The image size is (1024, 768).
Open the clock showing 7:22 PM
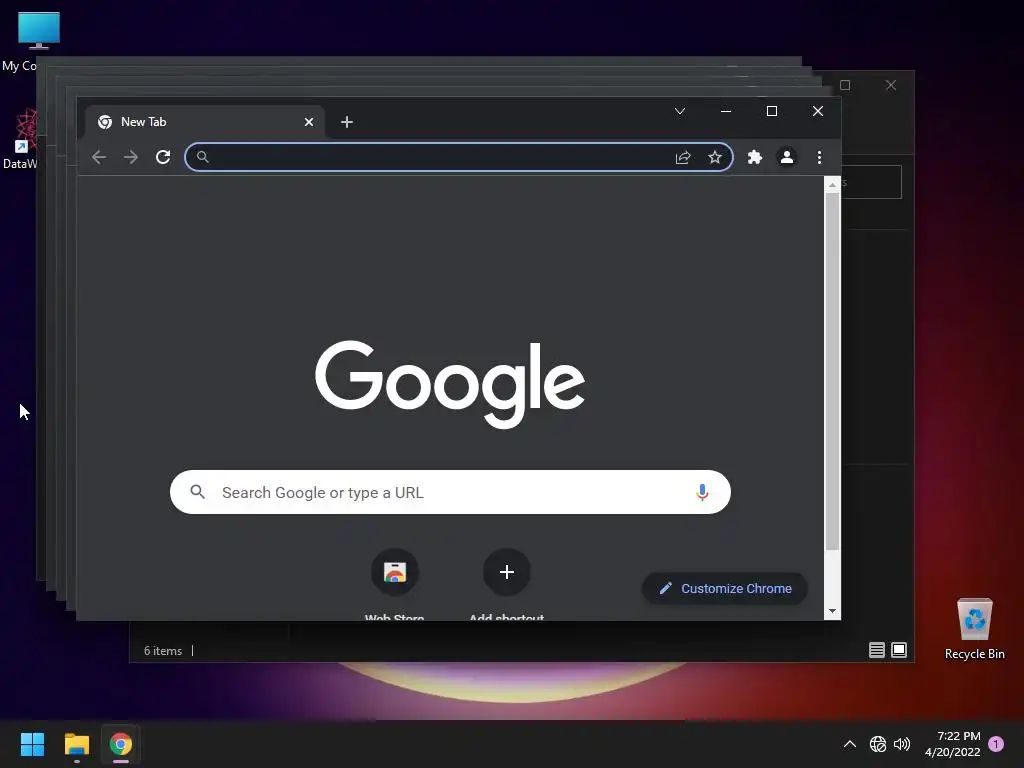pos(953,744)
